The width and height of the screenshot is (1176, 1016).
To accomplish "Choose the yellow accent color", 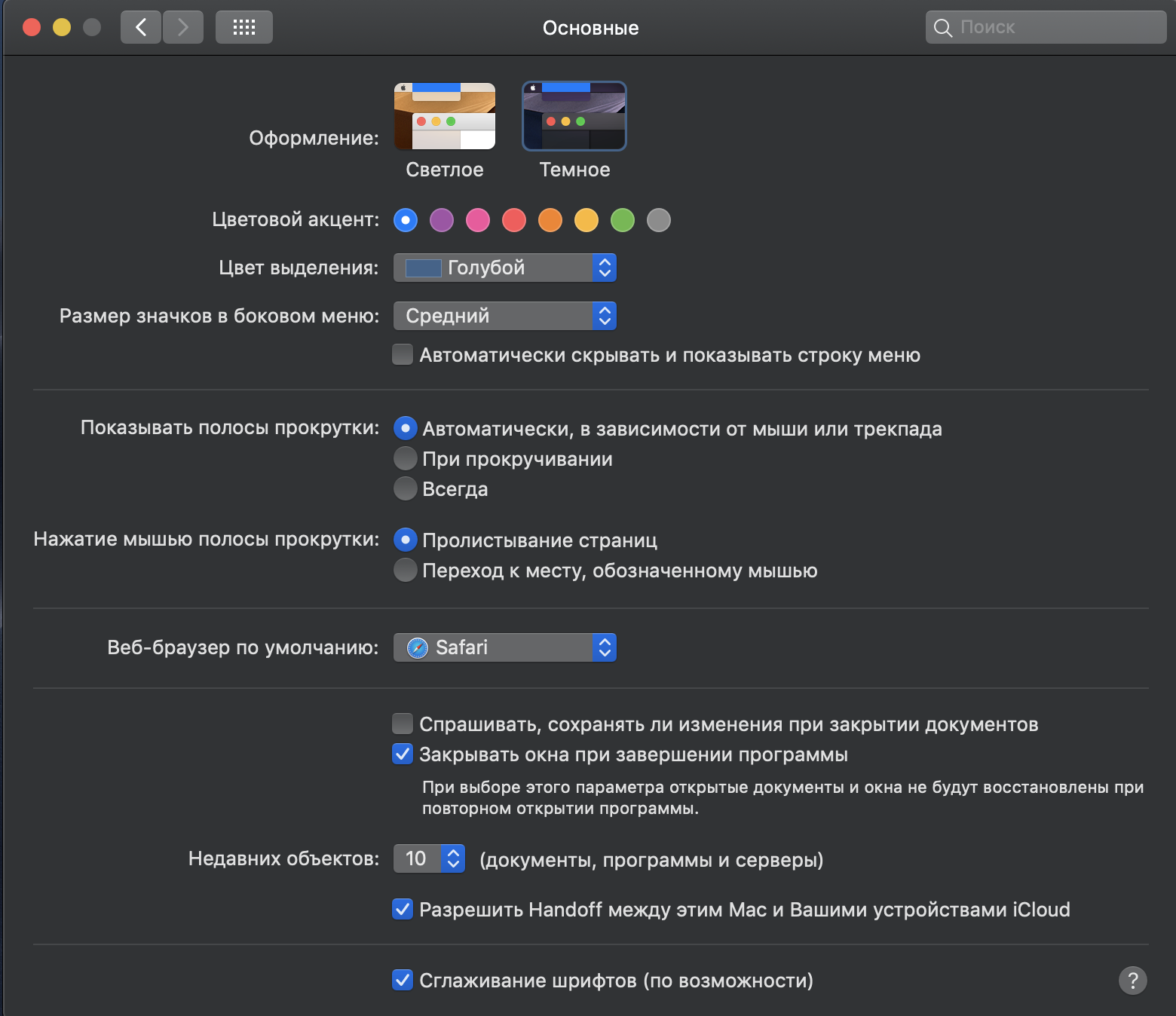I will (586, 220).
